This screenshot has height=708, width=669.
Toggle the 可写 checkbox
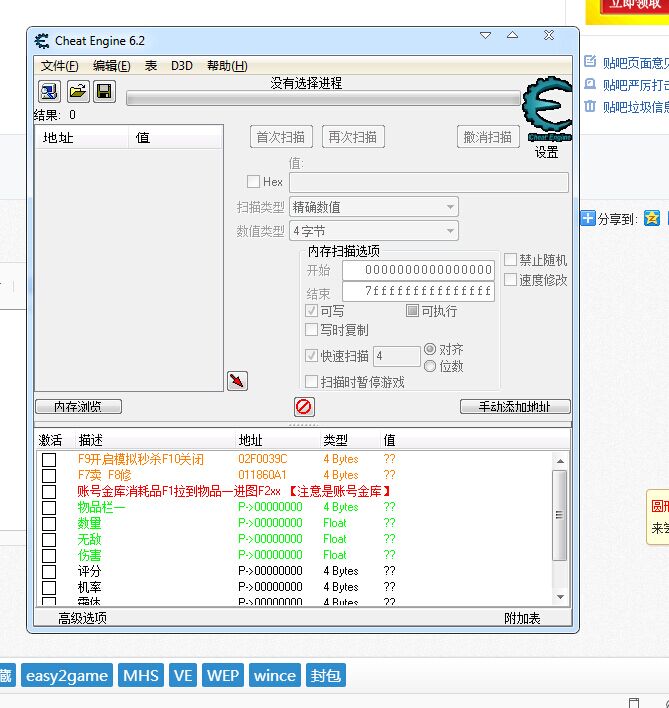pos(311,311)
